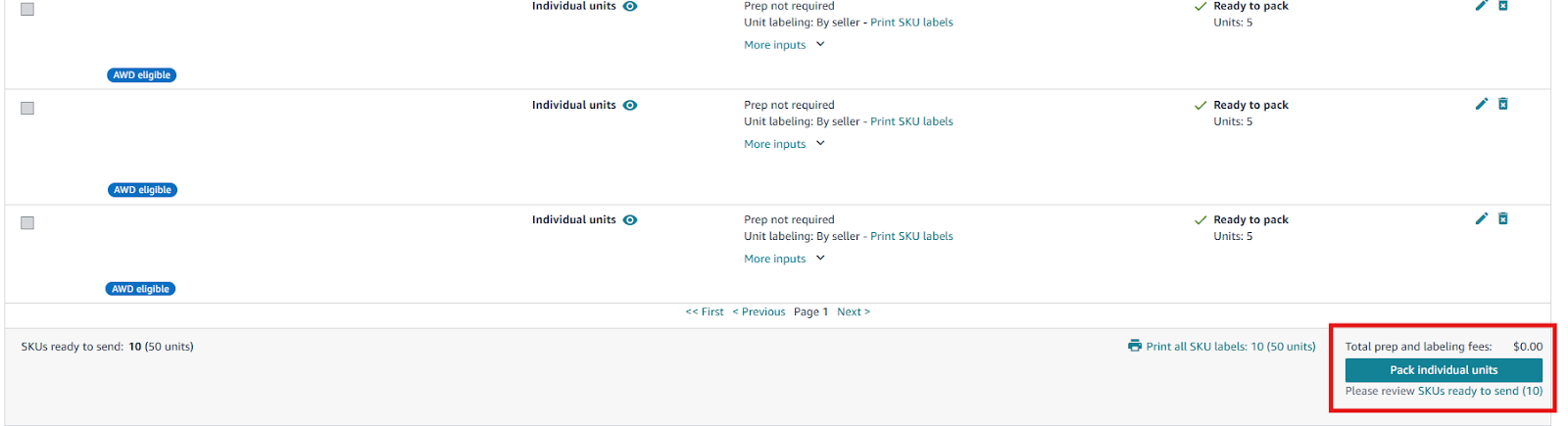
Task: Select the middle row SKU checkbox
Action: pos(27,108)
